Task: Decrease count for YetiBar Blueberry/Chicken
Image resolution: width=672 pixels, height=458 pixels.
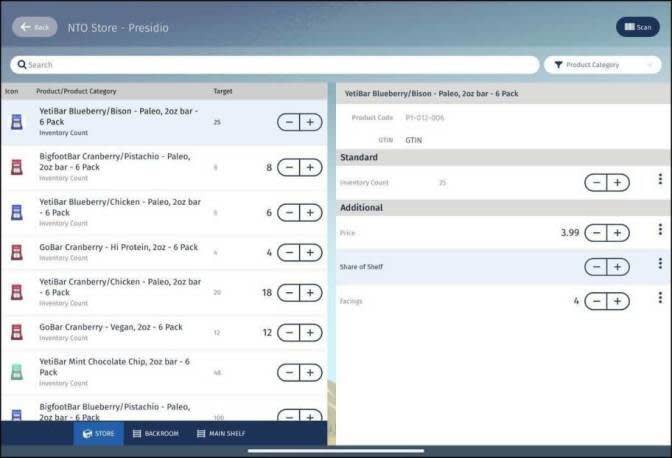Action: tap(289, 213)
